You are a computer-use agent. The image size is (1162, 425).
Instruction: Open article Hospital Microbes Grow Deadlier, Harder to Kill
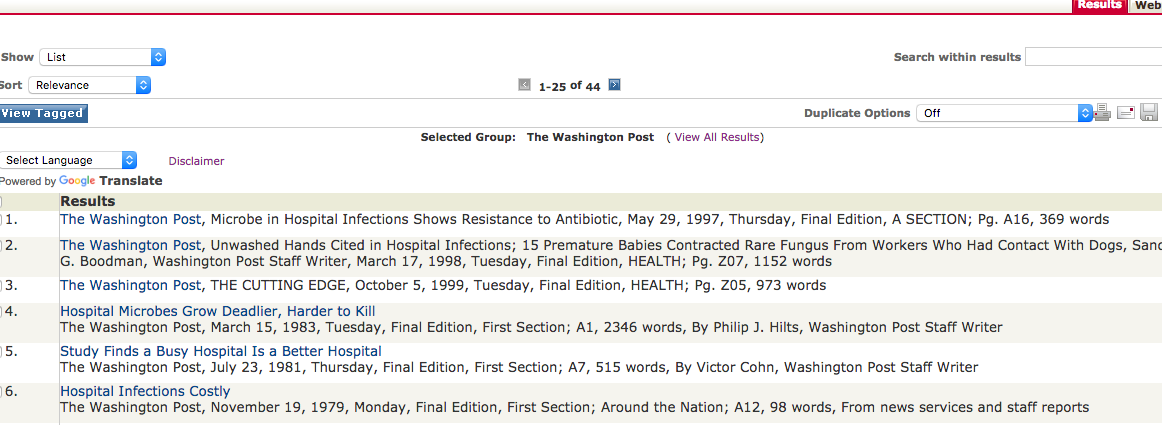coord(218,311)
